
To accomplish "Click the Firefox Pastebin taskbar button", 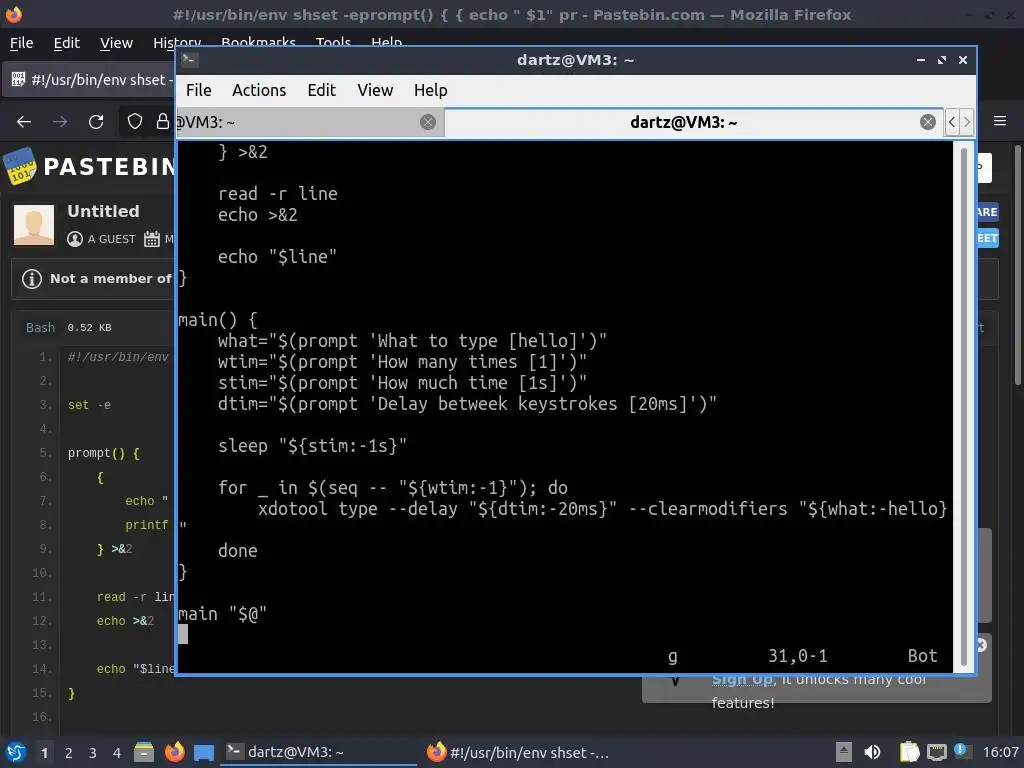I will [519, 752].
